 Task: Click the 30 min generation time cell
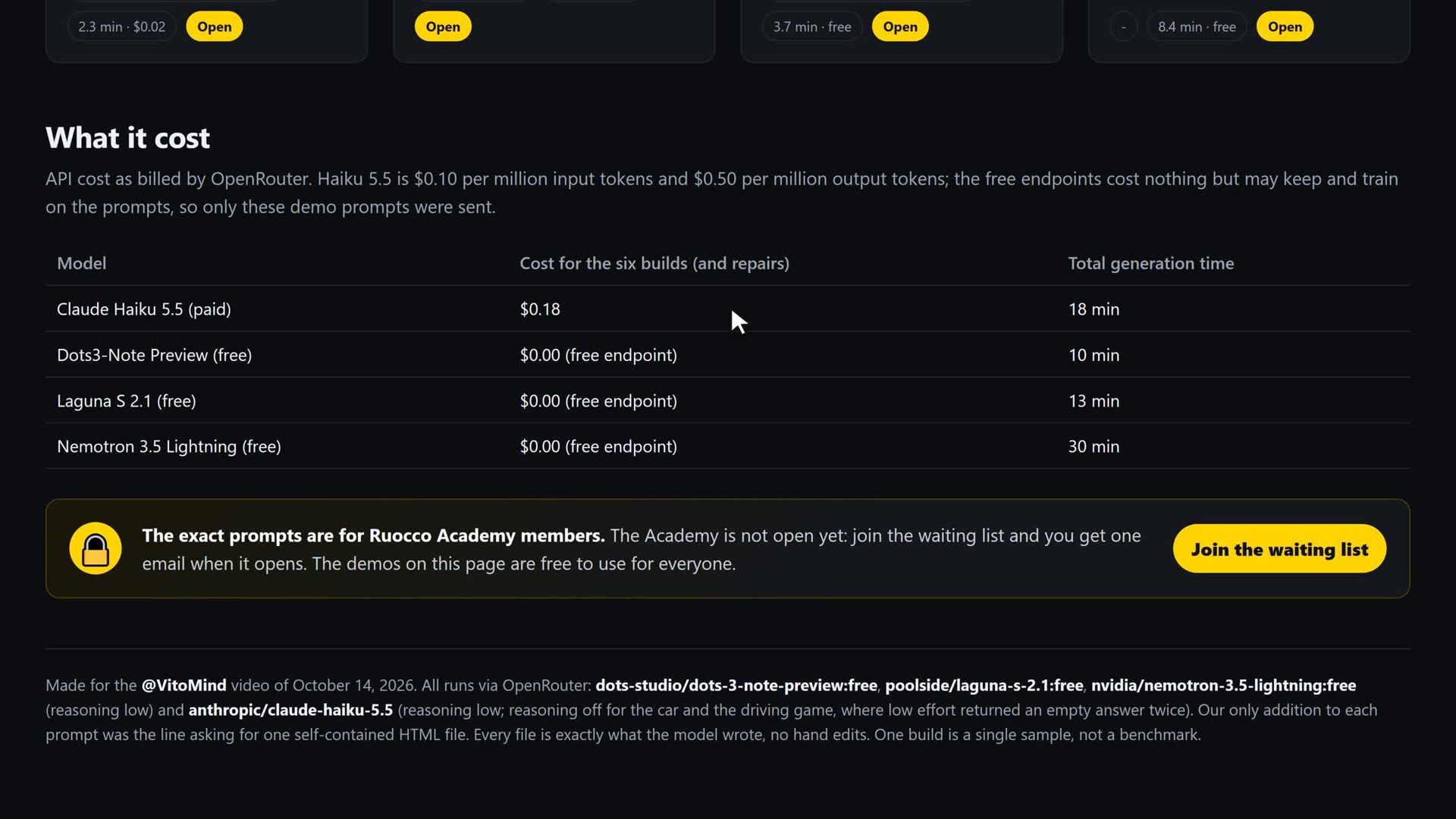click(x=1094, y=446)
